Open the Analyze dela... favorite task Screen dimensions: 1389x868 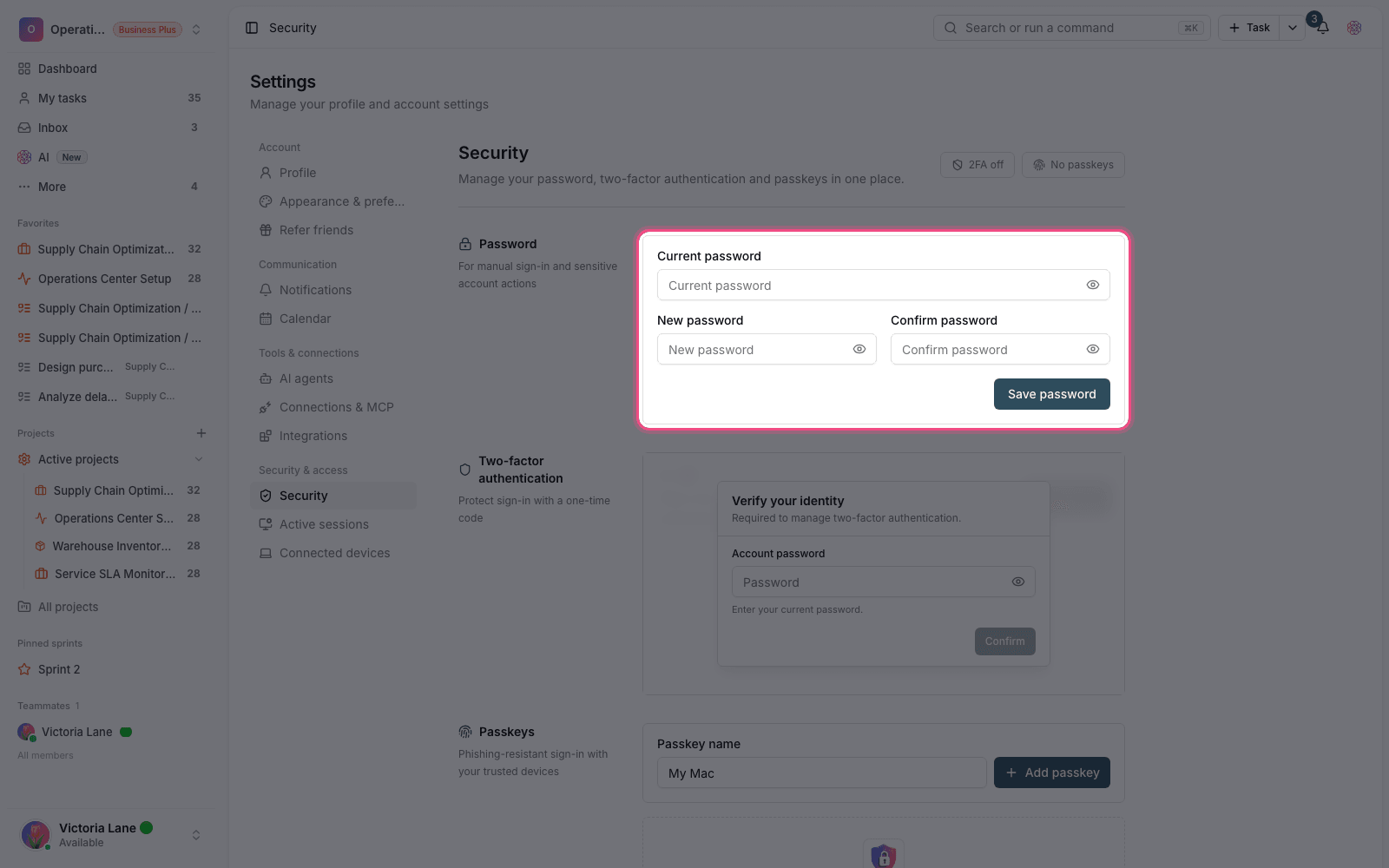click(109, 397)
